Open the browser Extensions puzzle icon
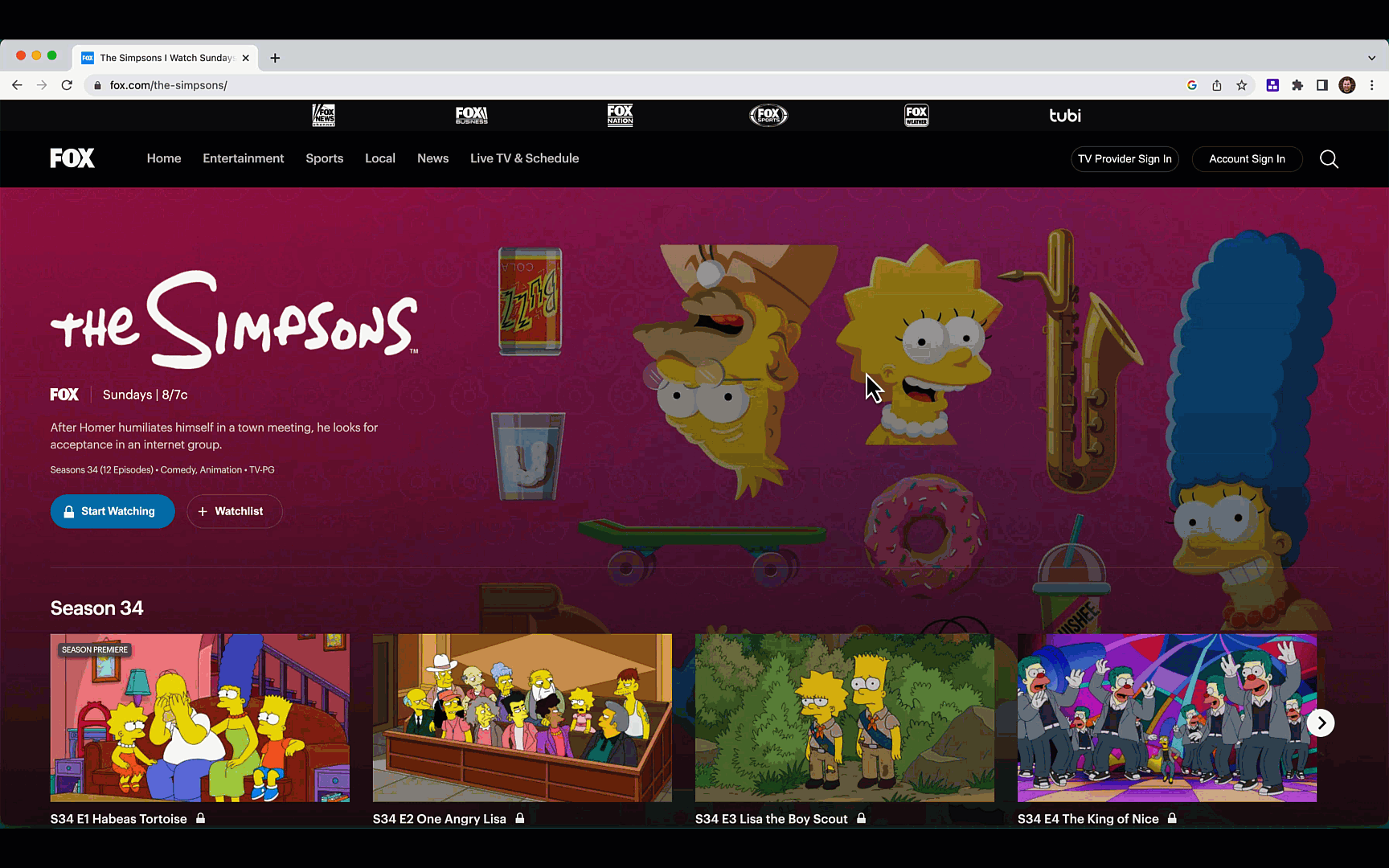The width and height of the screenshot is (1389, 868). (x=1297, y=85)
